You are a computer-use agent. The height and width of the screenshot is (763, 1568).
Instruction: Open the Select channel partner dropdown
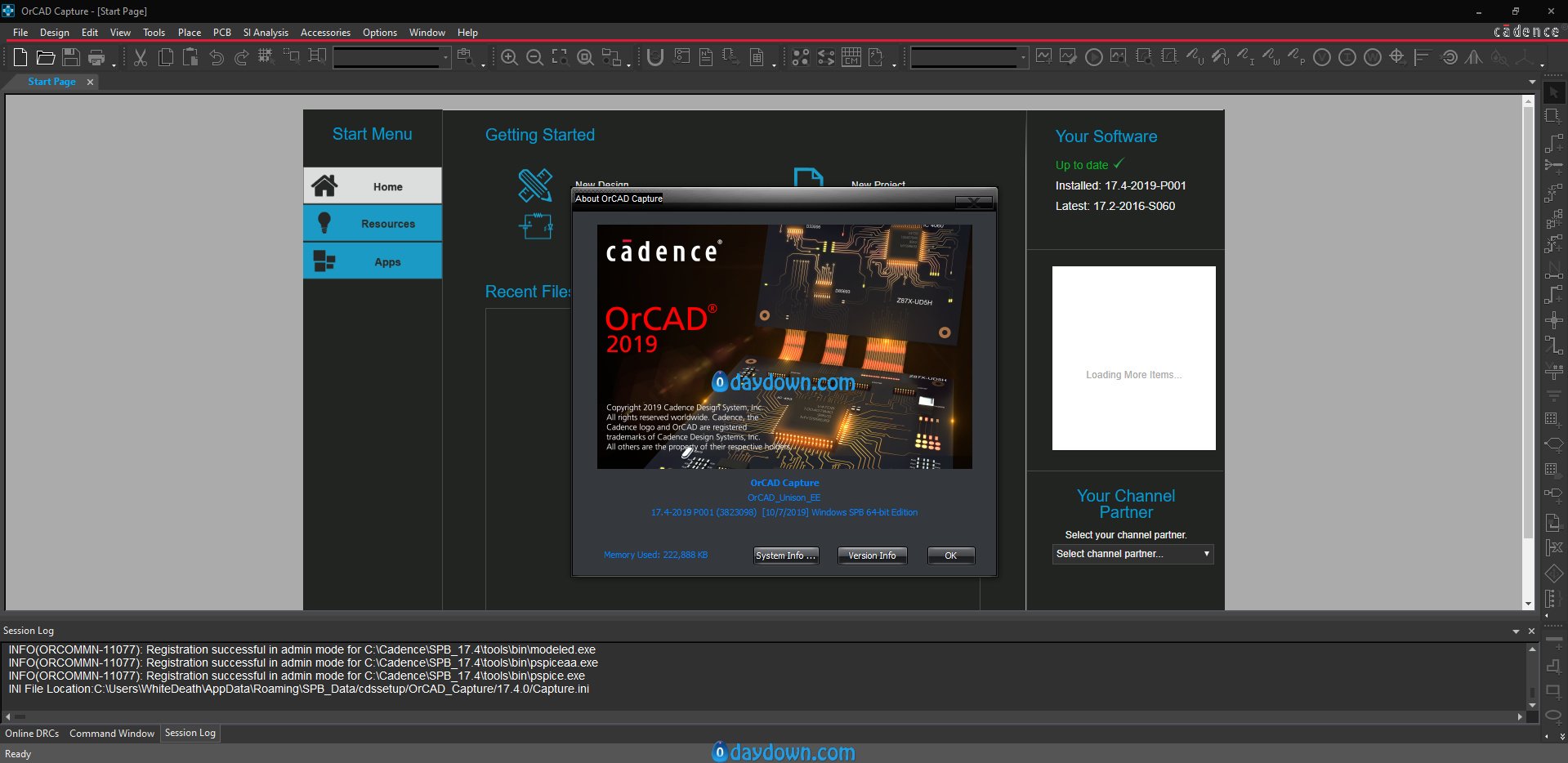point(1132,554)
